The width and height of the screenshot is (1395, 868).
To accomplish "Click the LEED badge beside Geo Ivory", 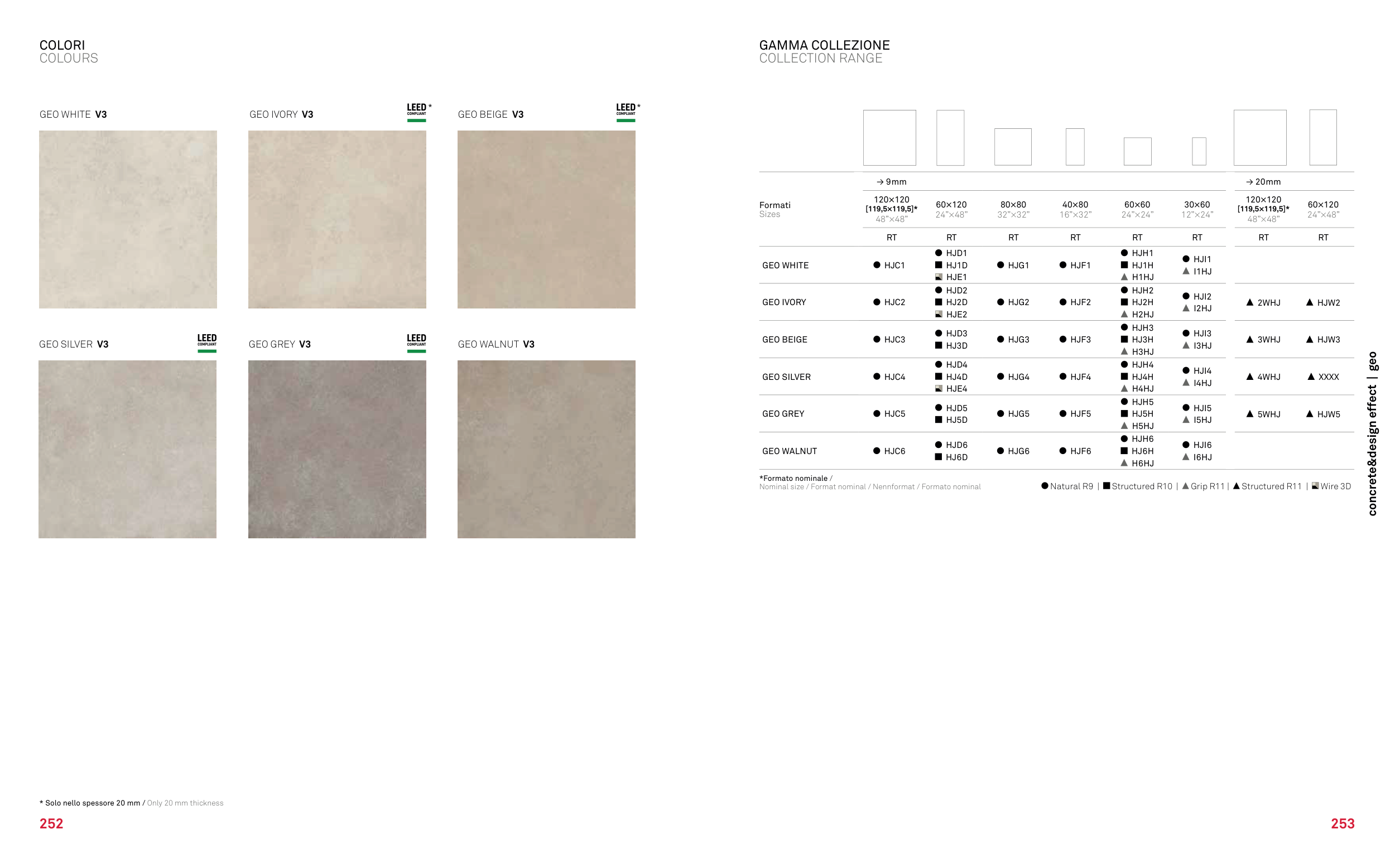I will 417,112.
